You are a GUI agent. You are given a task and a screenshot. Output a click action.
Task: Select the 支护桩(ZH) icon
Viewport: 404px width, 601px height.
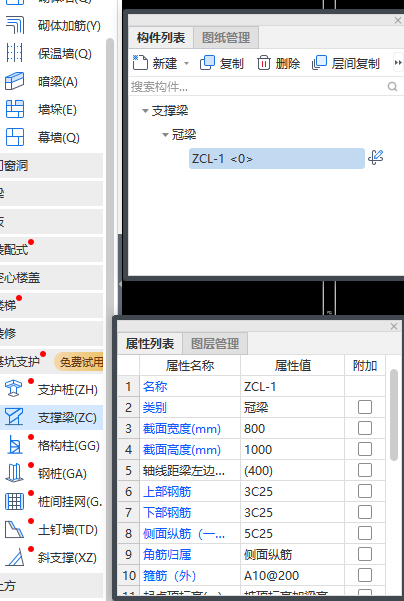tap(14, 389)
